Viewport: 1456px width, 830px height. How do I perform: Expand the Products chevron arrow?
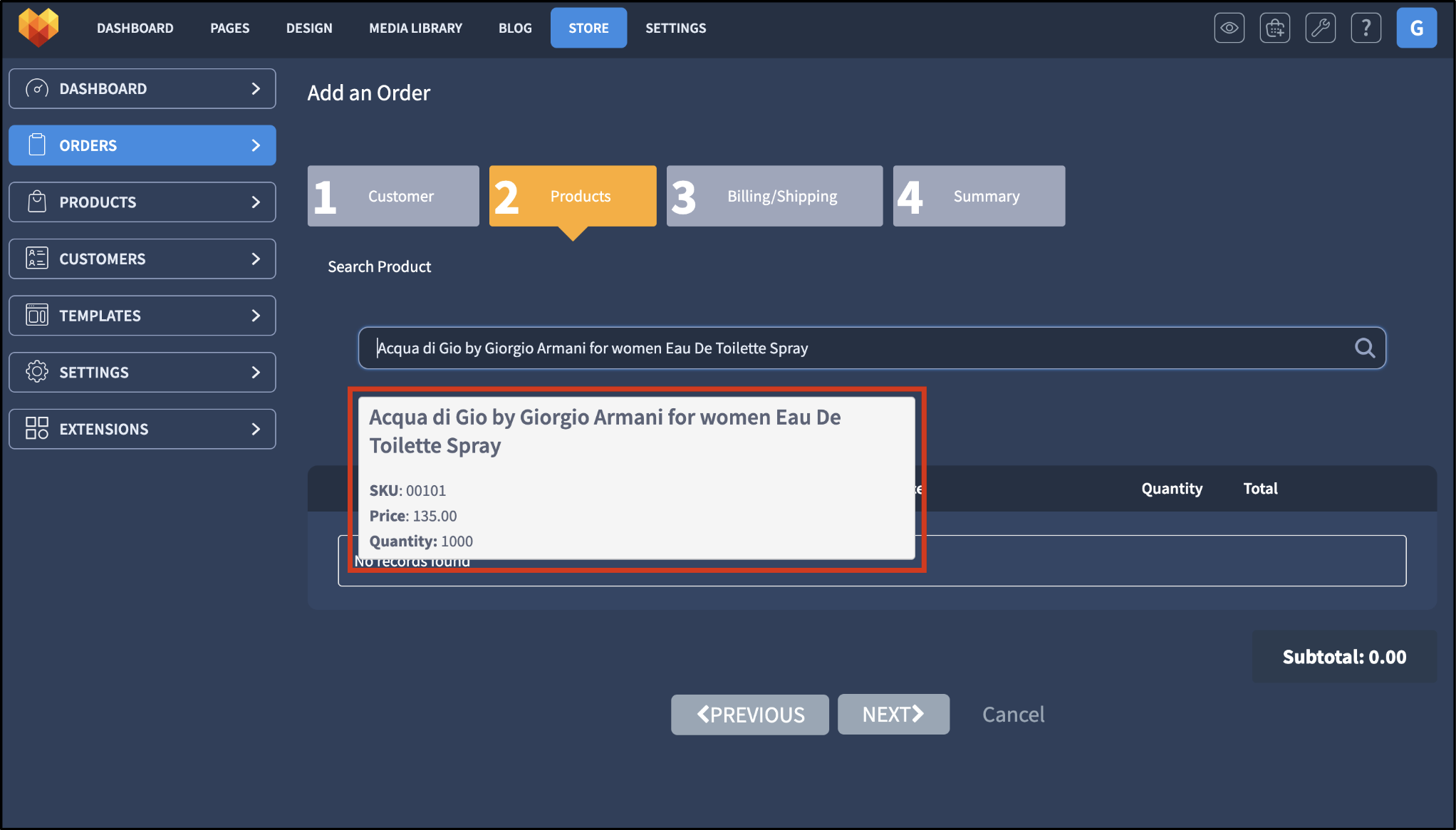256,202
